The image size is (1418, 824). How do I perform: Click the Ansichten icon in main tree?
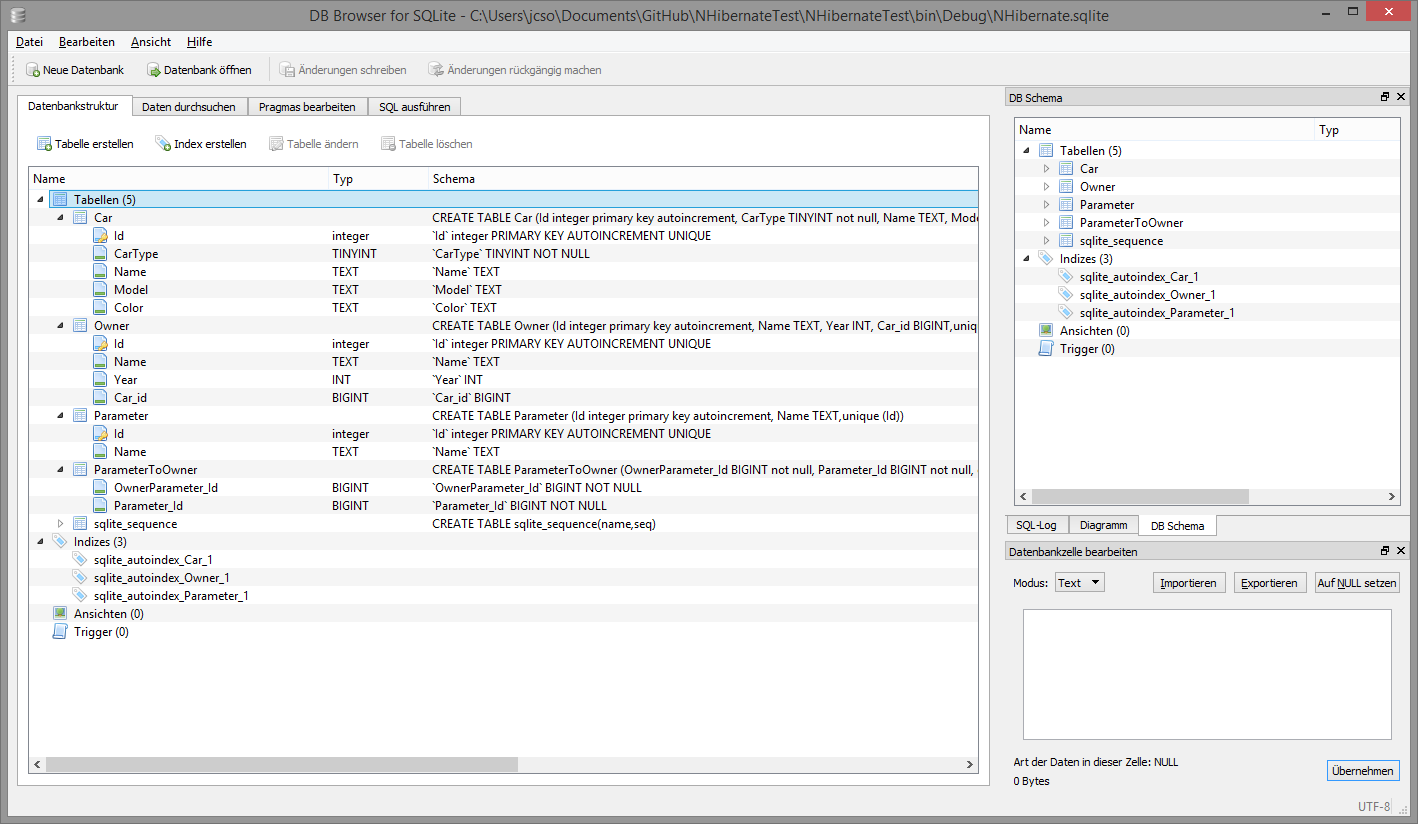60,614
